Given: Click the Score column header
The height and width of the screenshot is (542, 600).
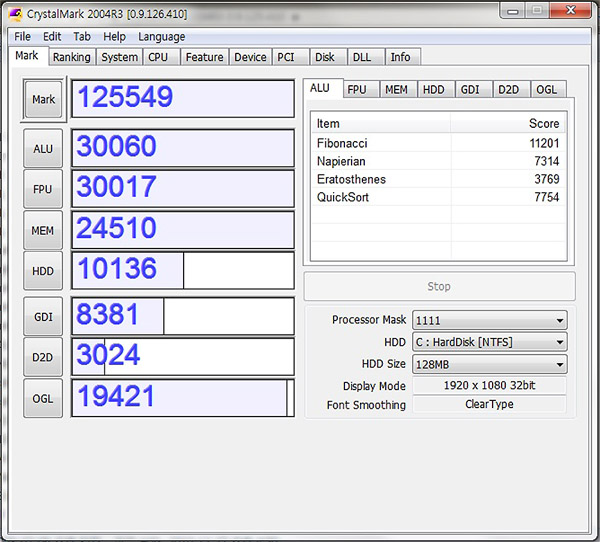Looking at the screenshot, I should (x=508, y=124).
